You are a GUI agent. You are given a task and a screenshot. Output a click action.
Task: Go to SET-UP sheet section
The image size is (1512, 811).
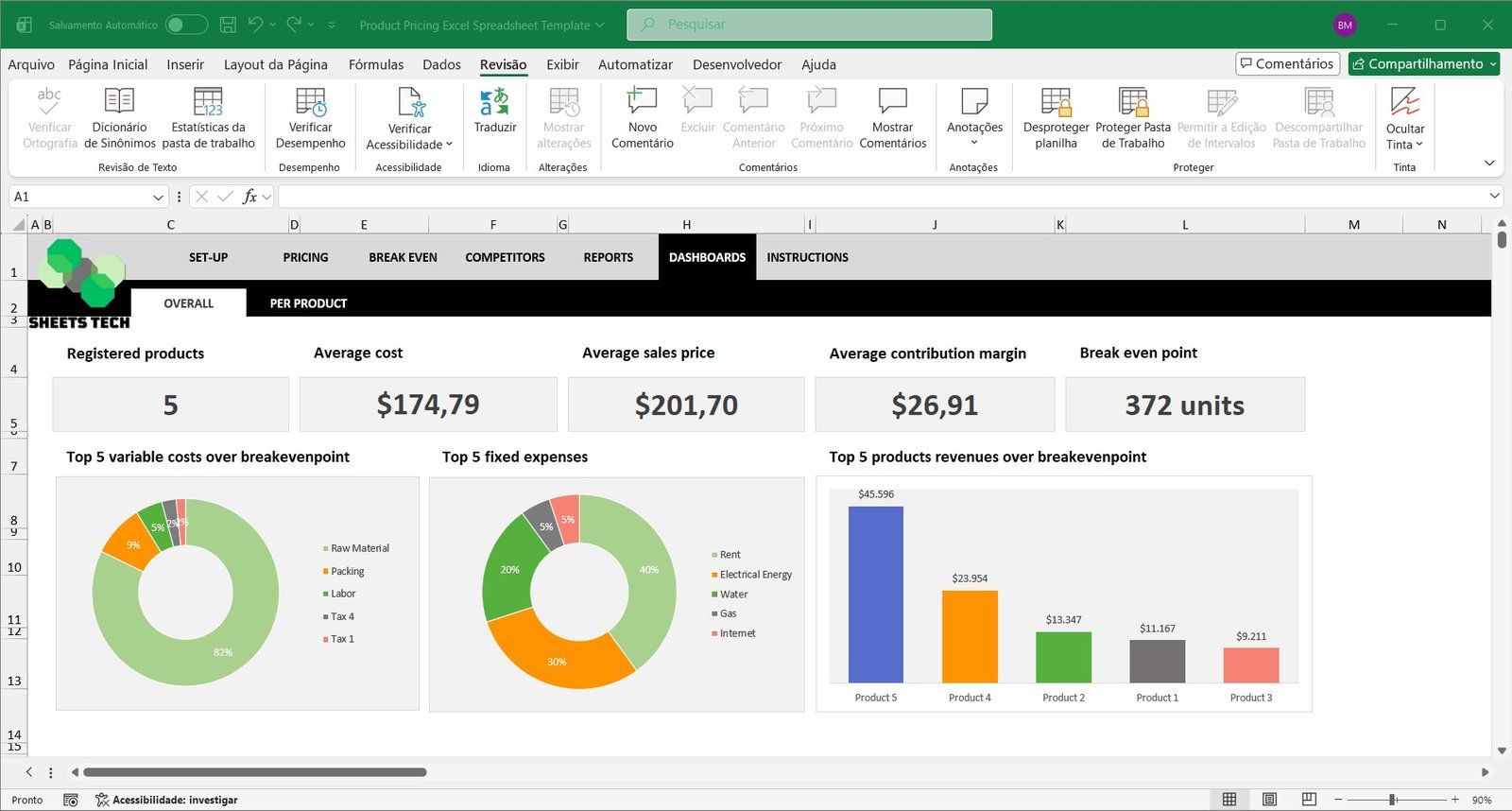point(208,257)
